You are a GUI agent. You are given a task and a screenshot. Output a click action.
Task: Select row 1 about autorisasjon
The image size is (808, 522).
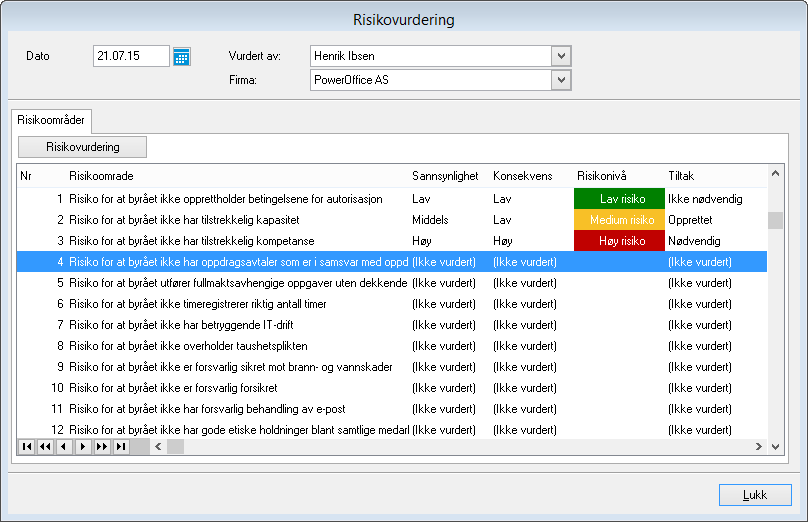(x=392, y=199)
